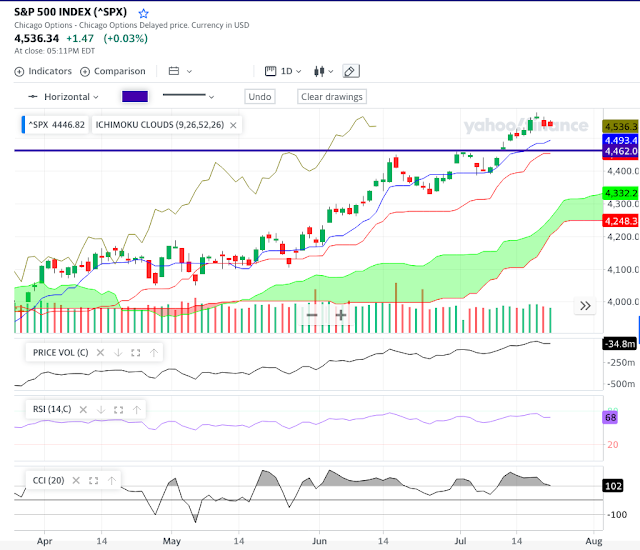The image size is (640, 550).
Task: Select the PRICE VOL (C) label
Action: click(x=60, y=353)
